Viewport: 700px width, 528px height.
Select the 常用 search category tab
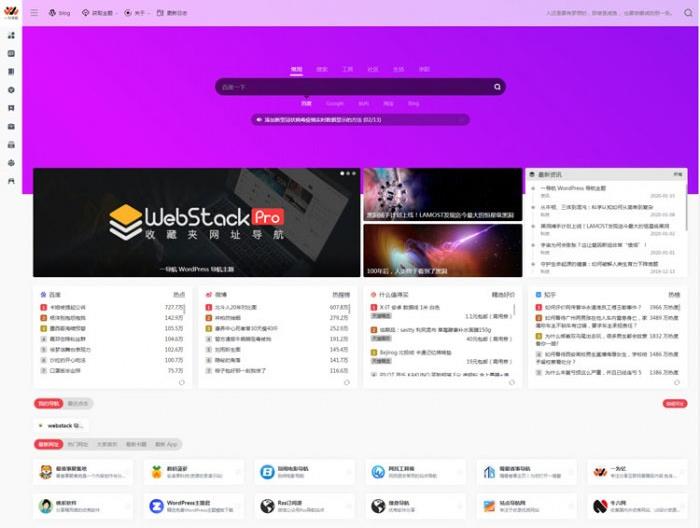pos(296,69)
